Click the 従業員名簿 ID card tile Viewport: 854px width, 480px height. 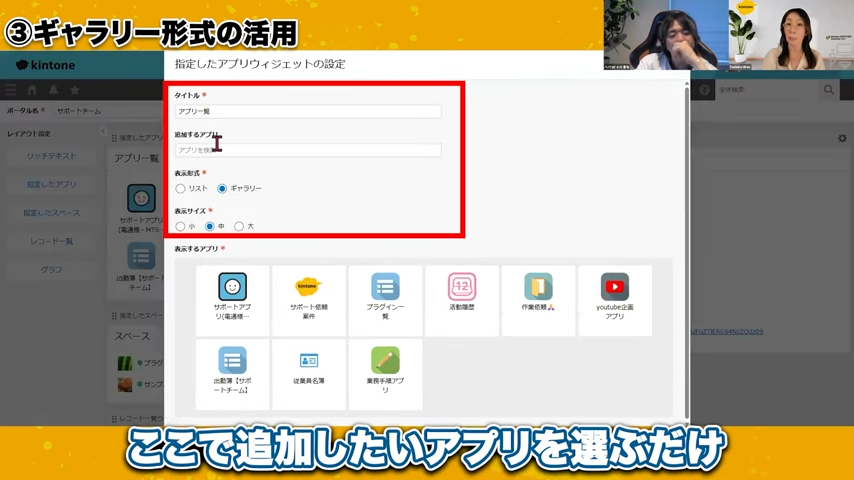(309, 374)
